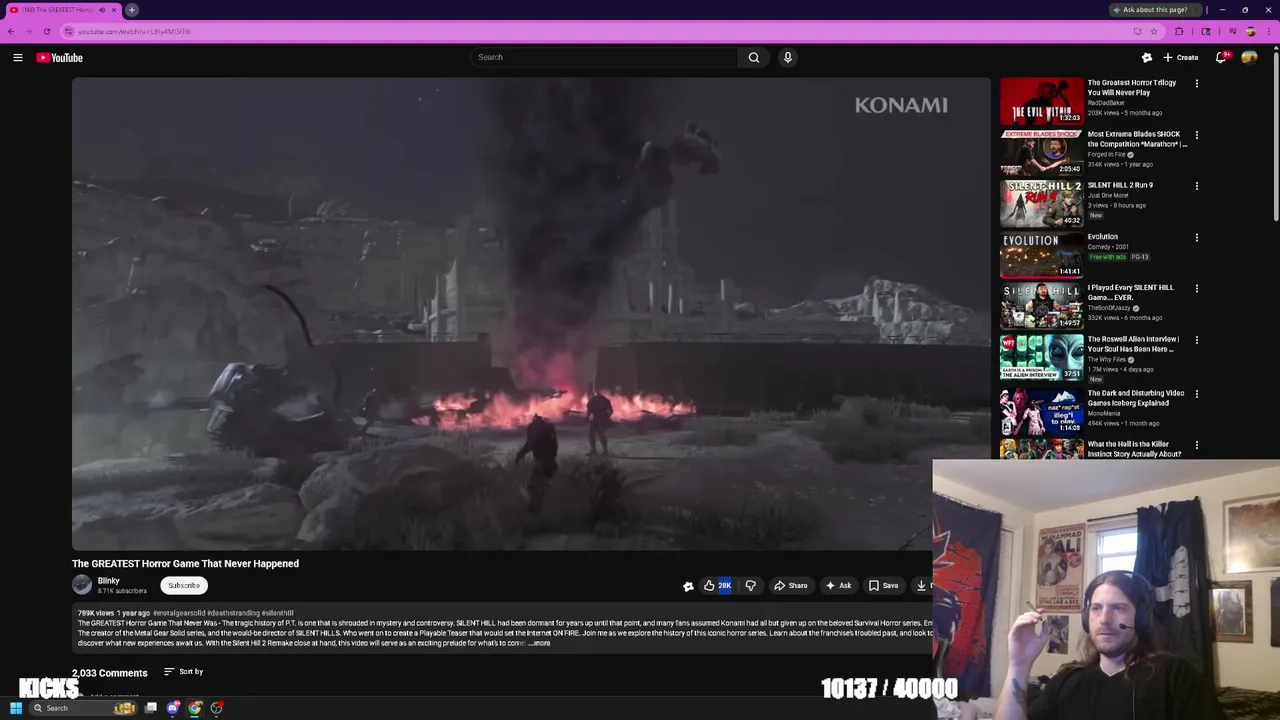The width and height of the screenshot is (1280, 720).
Task: Click the Create button in the YouTube header
Action: click(x=1181, y=58)
